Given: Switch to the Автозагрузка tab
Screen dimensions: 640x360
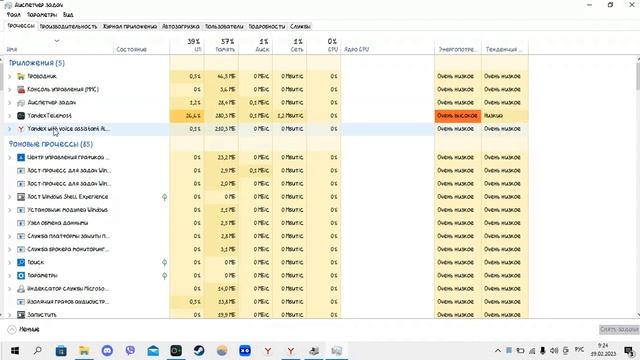Looking at the screenshot, I should [181, 26].
